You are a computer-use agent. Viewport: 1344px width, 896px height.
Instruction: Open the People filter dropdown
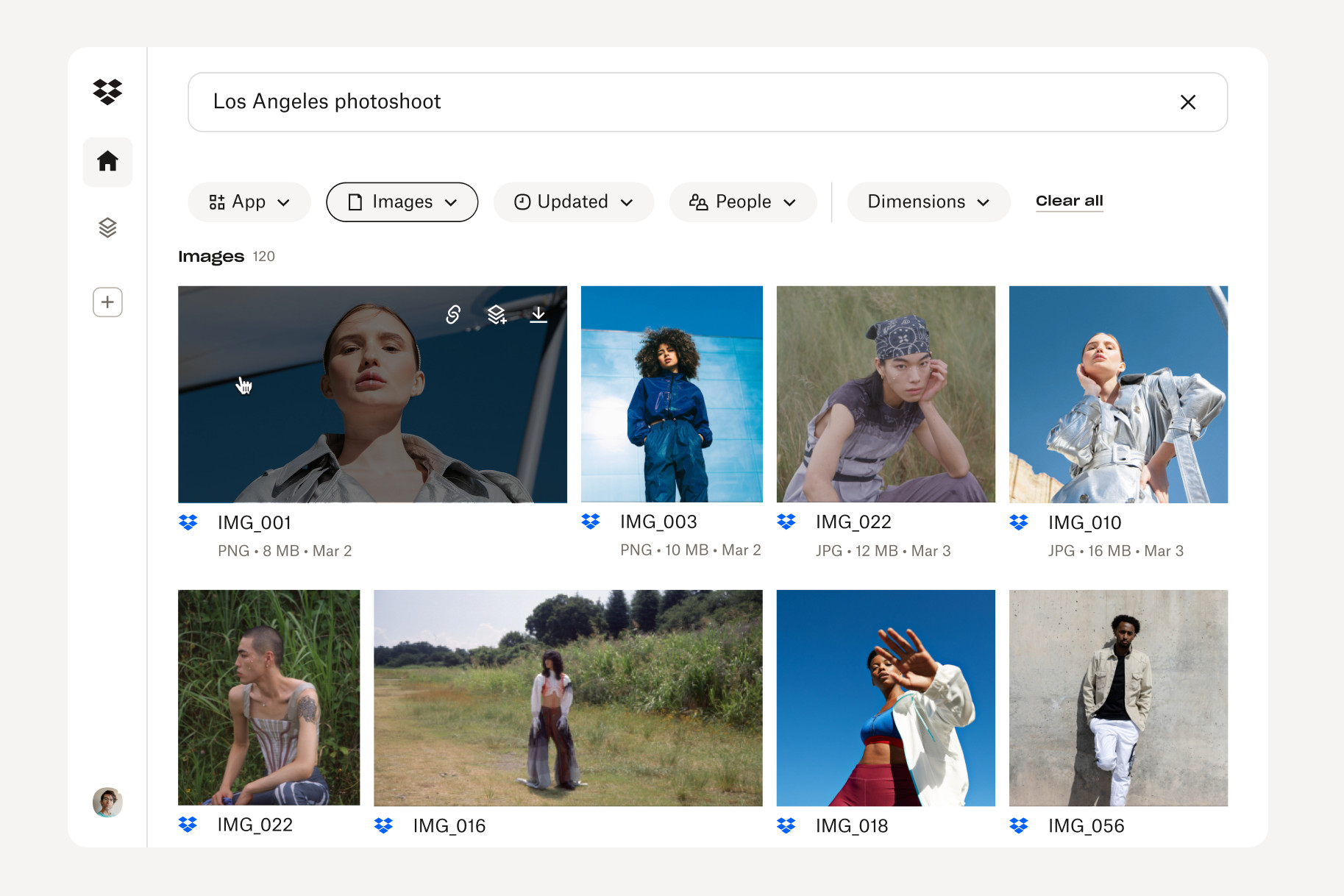click(742, 202)
